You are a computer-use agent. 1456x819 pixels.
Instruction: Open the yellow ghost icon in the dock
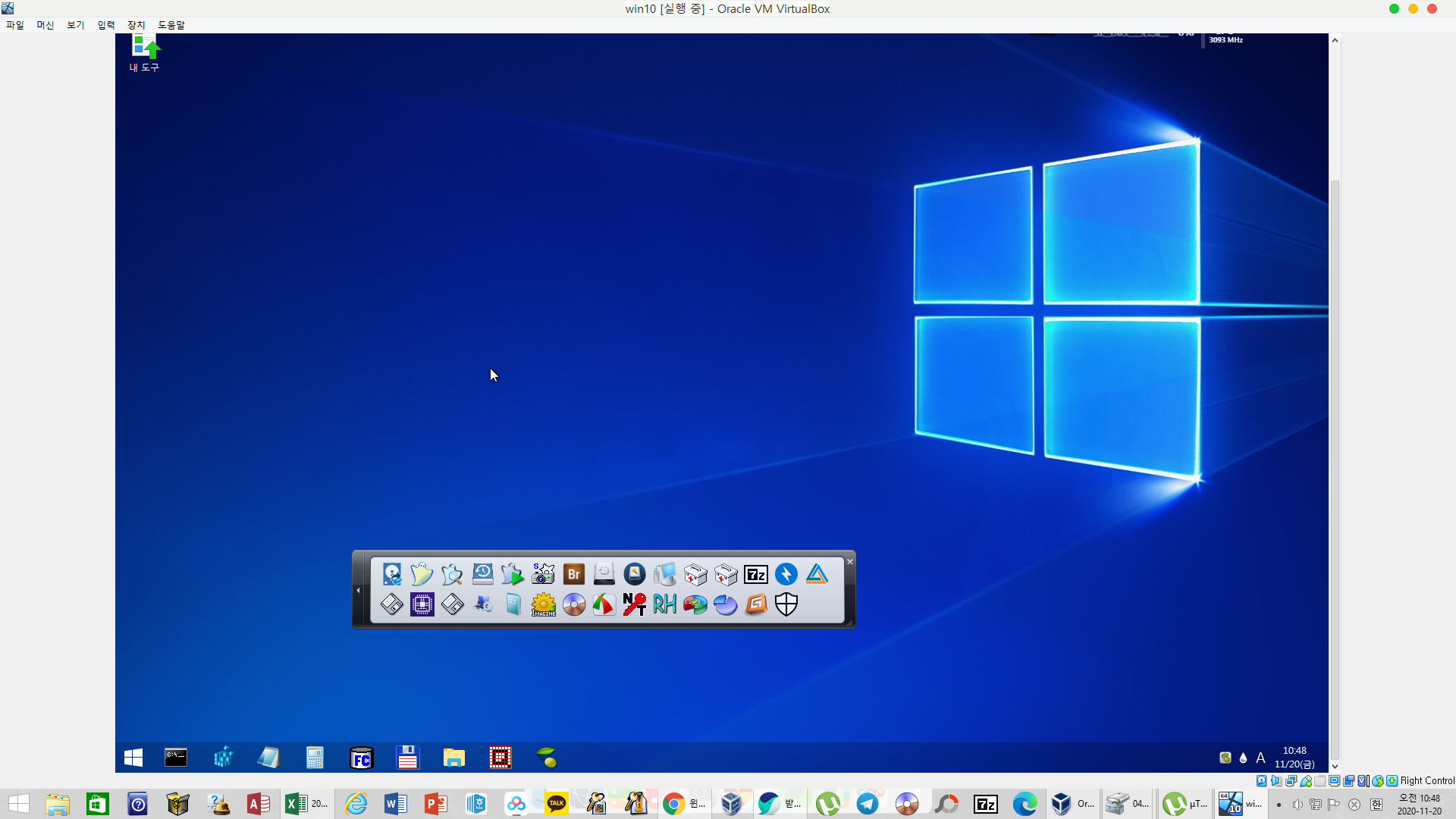(422, 574)
